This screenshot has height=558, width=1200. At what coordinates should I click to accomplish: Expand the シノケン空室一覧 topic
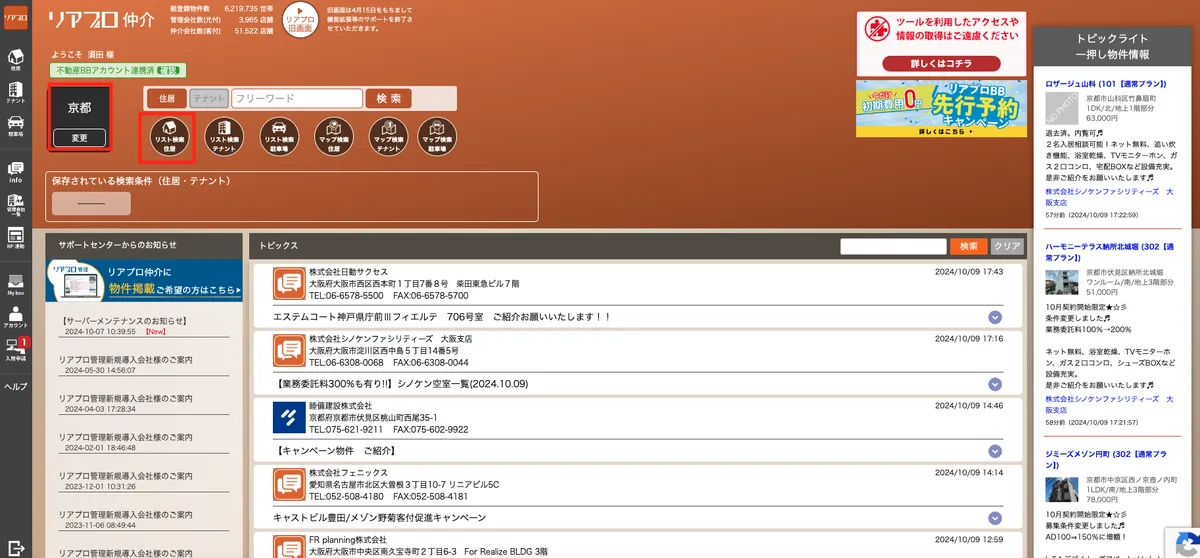[x=995, y=384]
